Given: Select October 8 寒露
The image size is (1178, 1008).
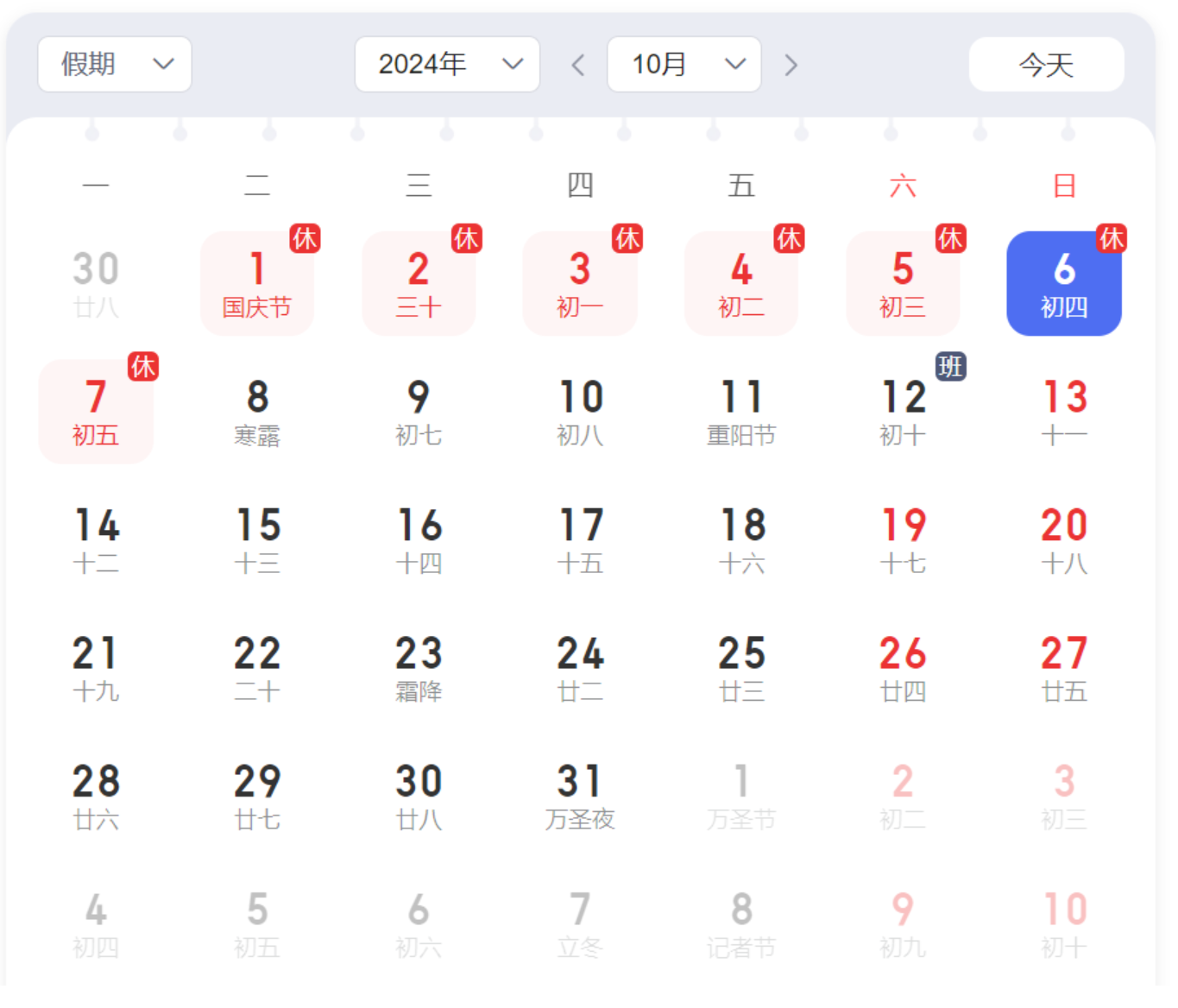Looking at the screenshot, I should point(257,412).
